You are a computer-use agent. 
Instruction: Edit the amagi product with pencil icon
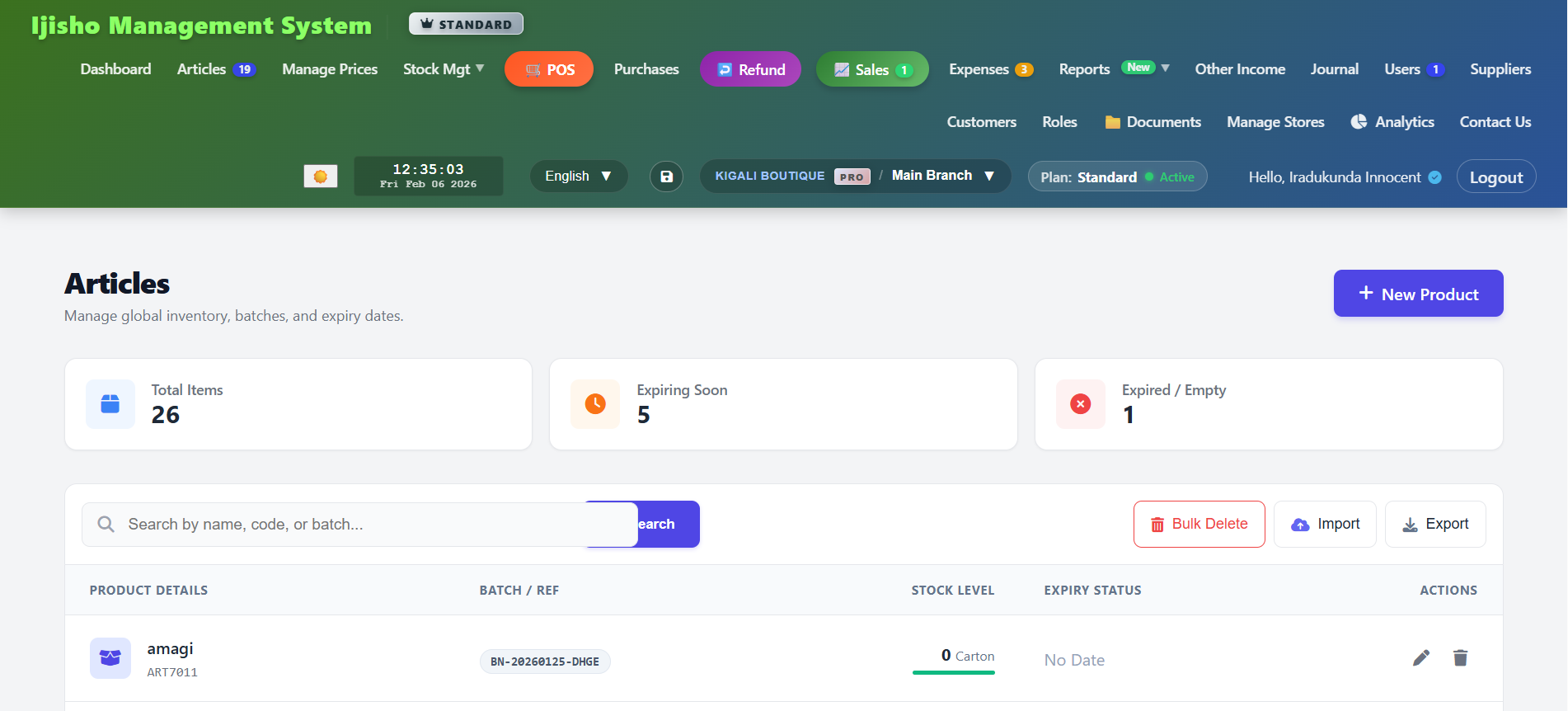pos(1421,657)
